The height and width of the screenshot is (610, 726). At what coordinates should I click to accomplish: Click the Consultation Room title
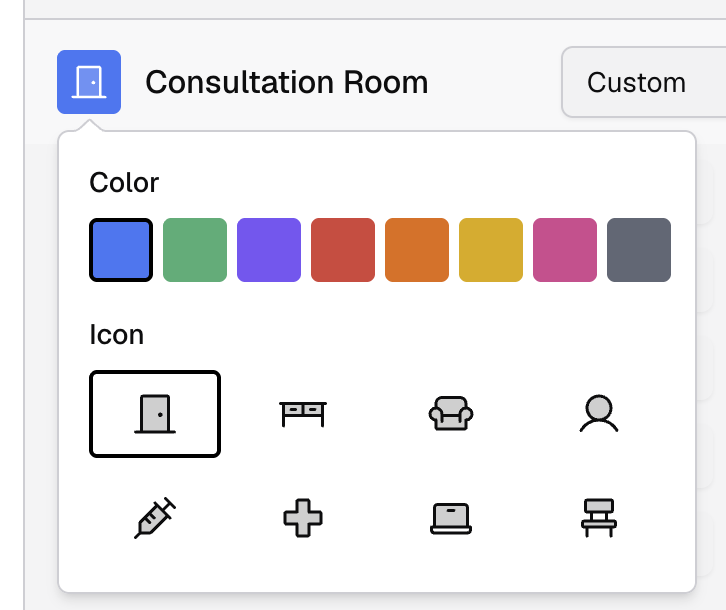click(287, 82)
